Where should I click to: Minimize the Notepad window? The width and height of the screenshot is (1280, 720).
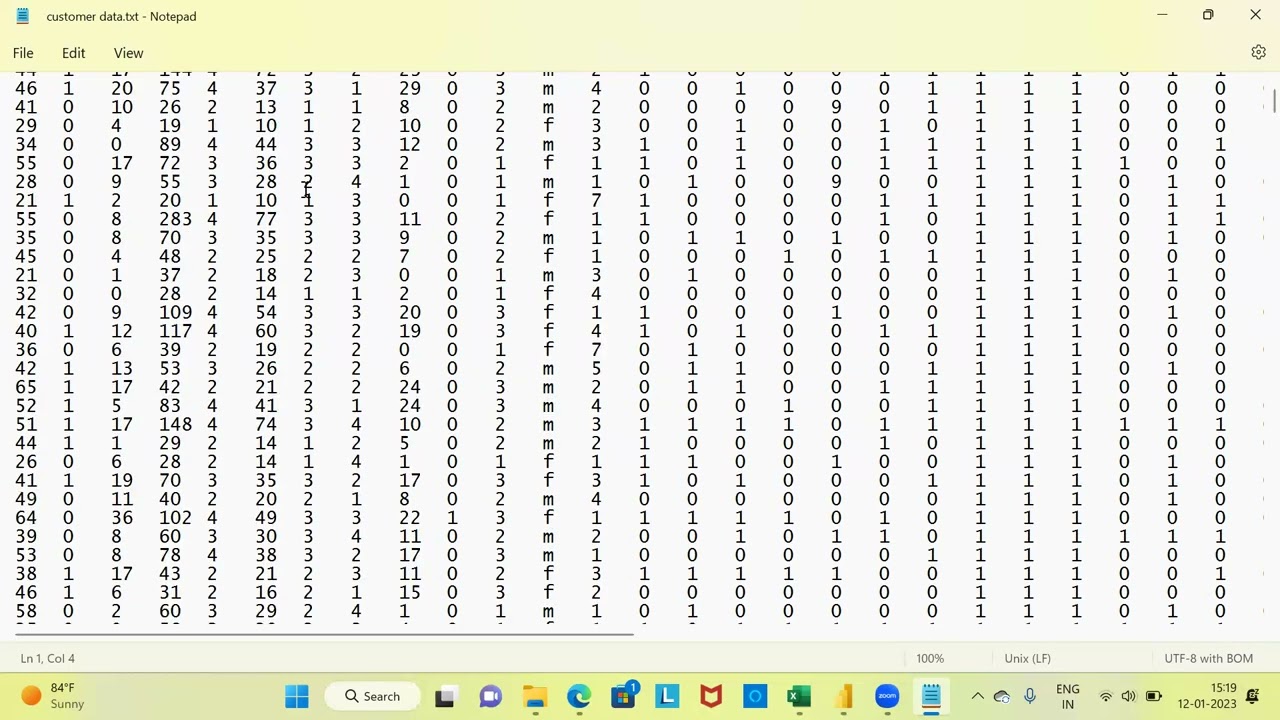(x=1162, y=15)
